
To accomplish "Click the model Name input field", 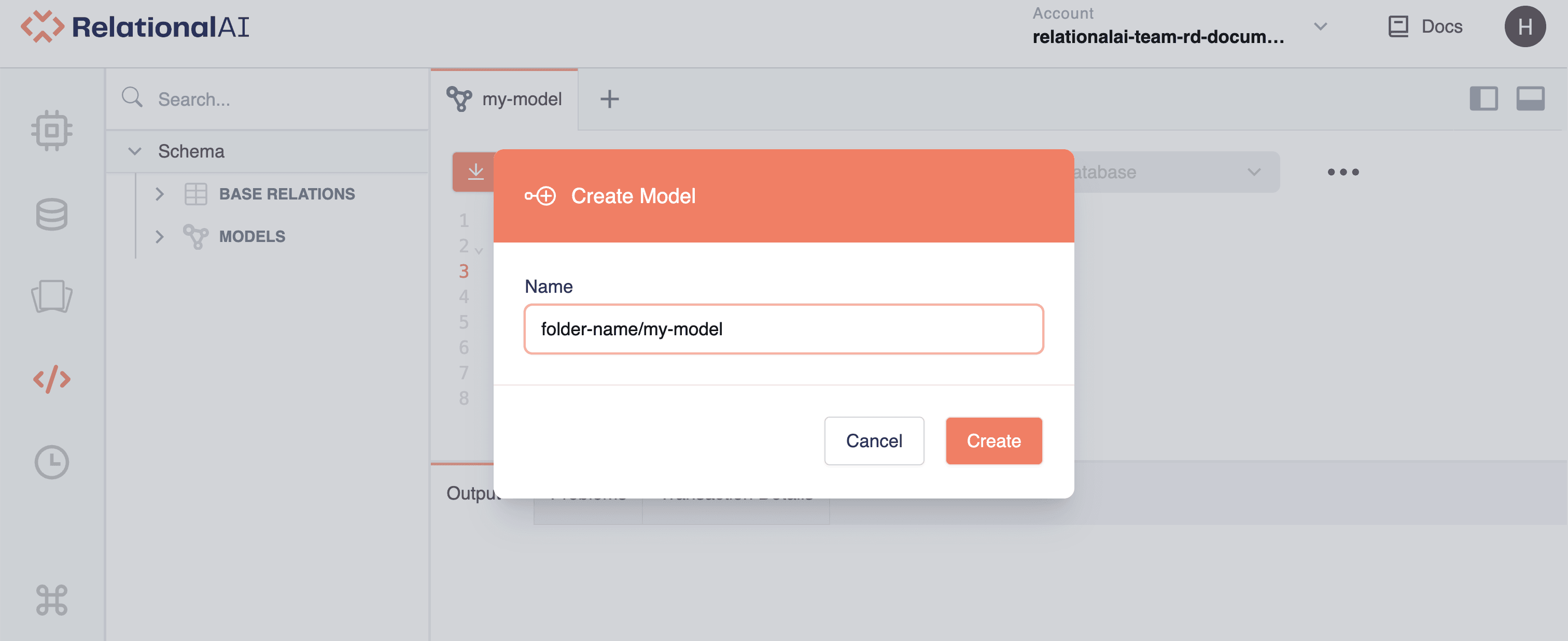I will click(x=783, y=330).
